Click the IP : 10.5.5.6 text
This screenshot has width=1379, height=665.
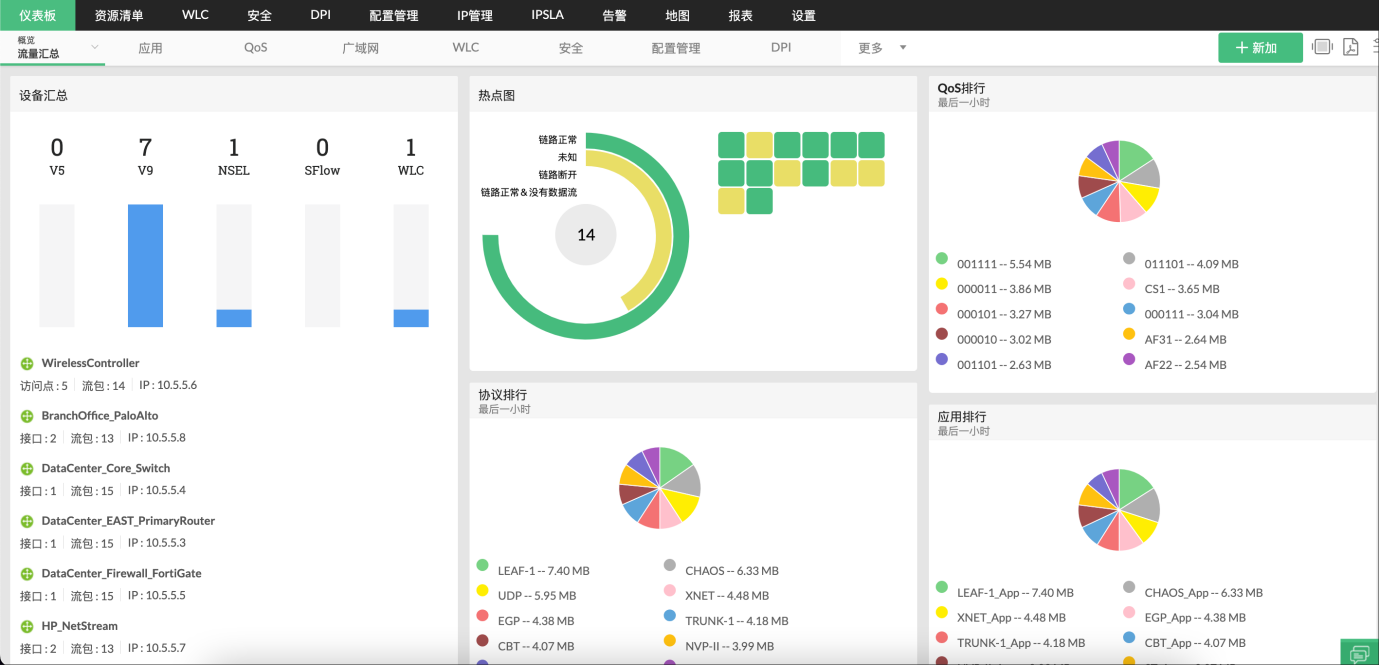(168, 385)
